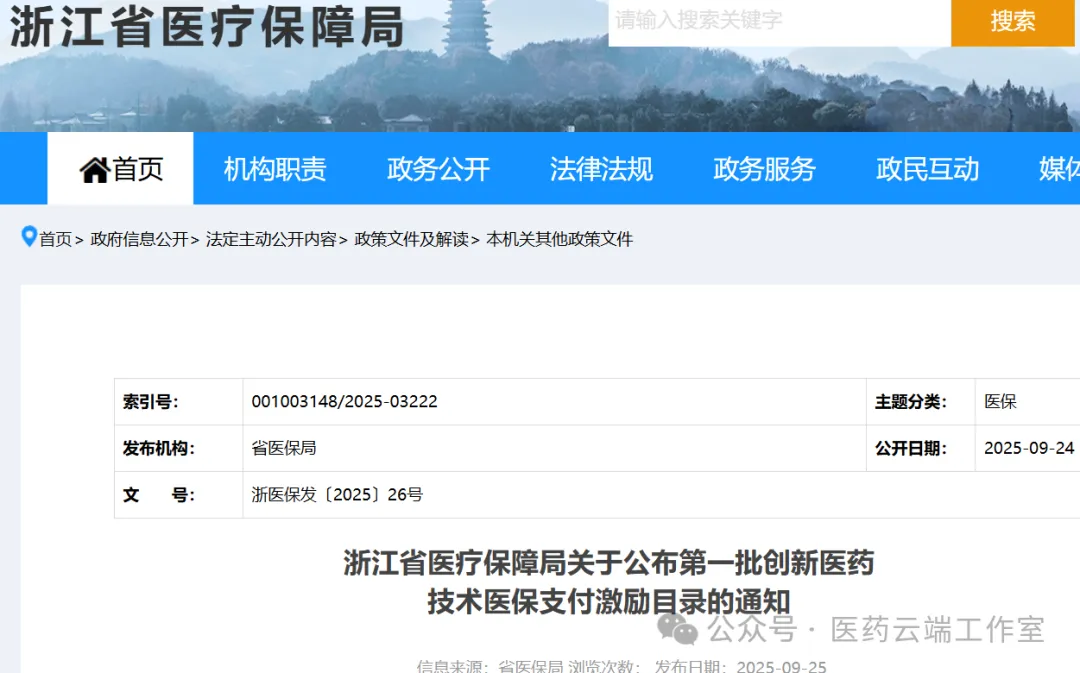
Task: Focus the search keyword input box
Action: tap(779, 21)
